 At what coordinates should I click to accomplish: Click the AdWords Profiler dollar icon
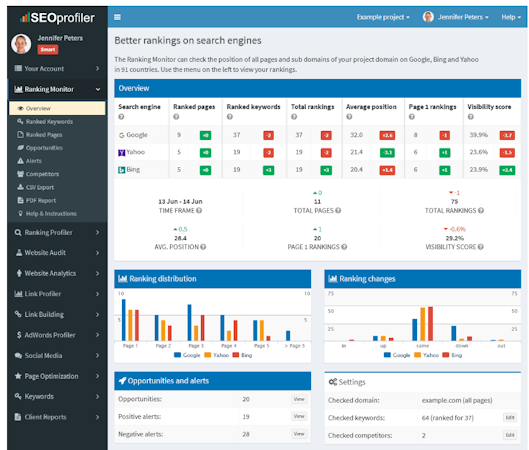19,335
